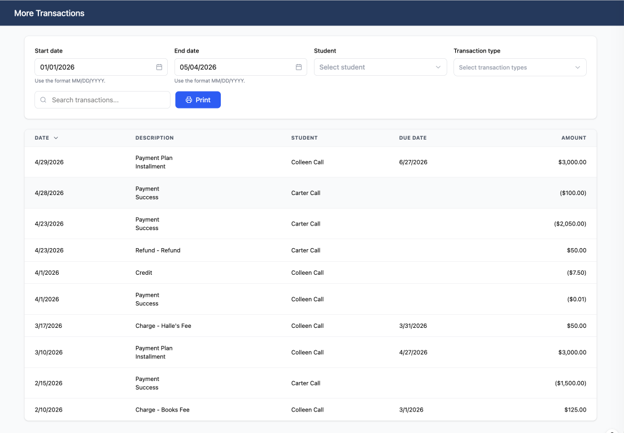Click the Charge - Books Fee description
The width and height of the screenshot is (624, 433).
point(162,410)
